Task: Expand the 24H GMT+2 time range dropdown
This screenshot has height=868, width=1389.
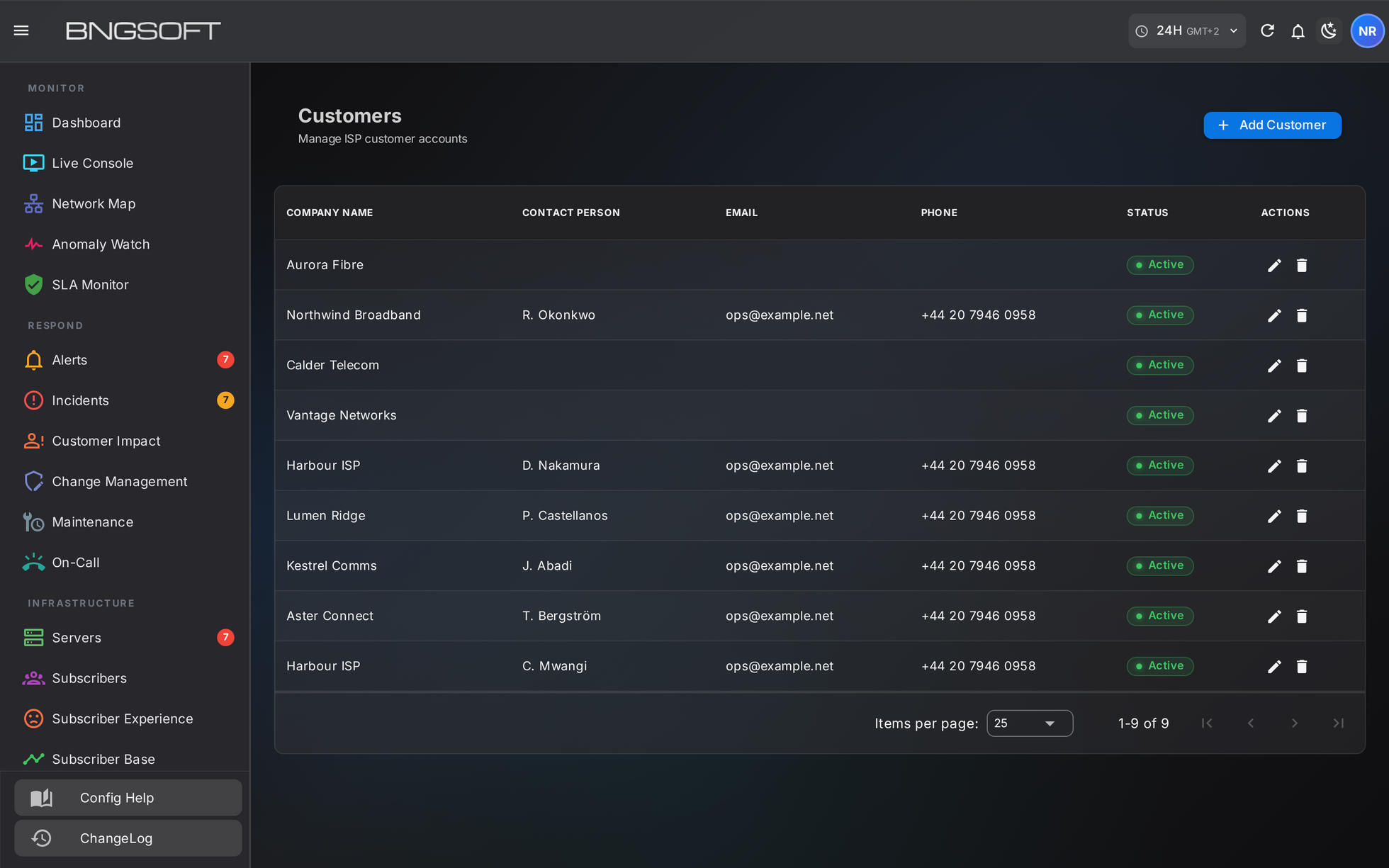Action: (x=1186, y=30)
